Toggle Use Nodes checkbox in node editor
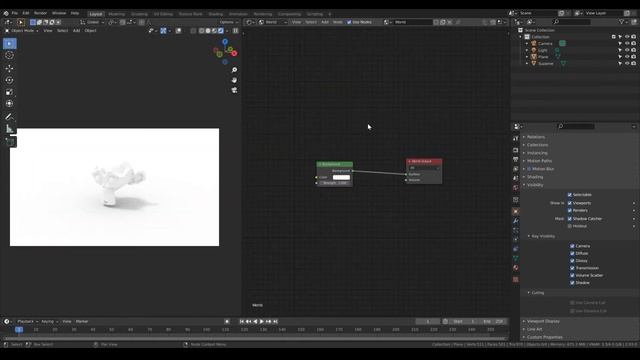This screenshot has height=360, width=640. point(349,22)
